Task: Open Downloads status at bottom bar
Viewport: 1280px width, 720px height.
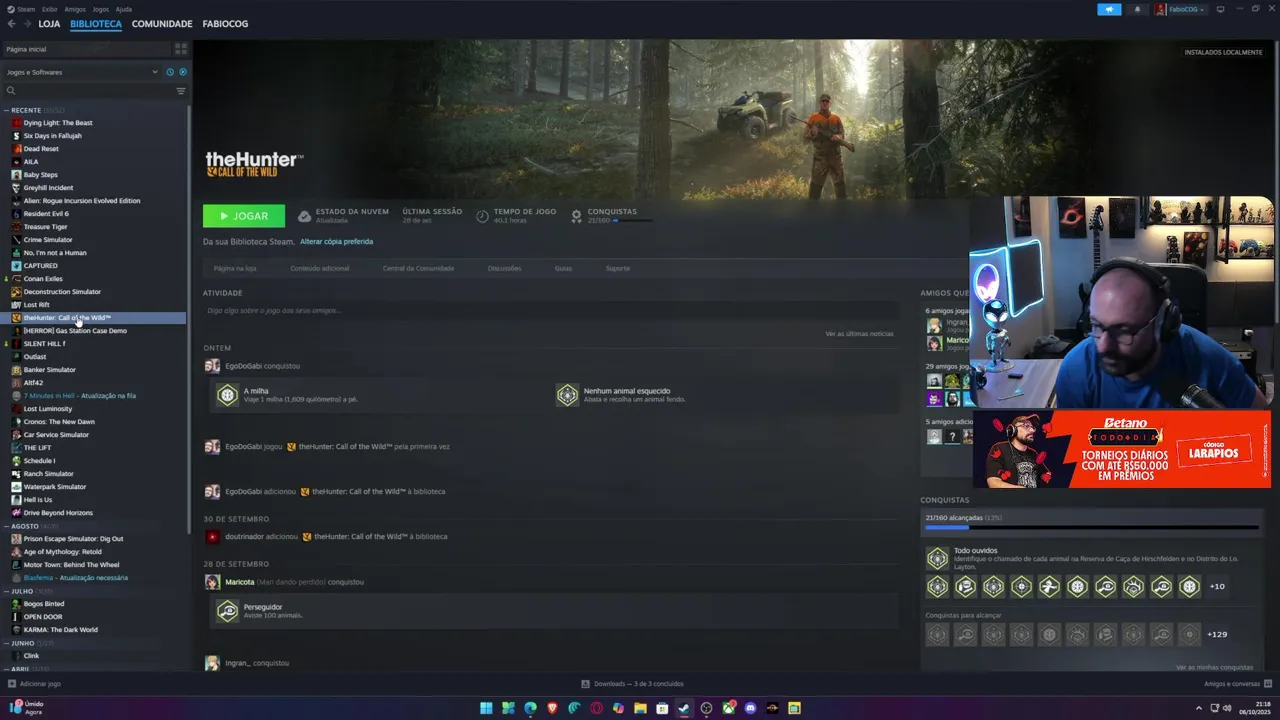Action: (x=632, y=684)
